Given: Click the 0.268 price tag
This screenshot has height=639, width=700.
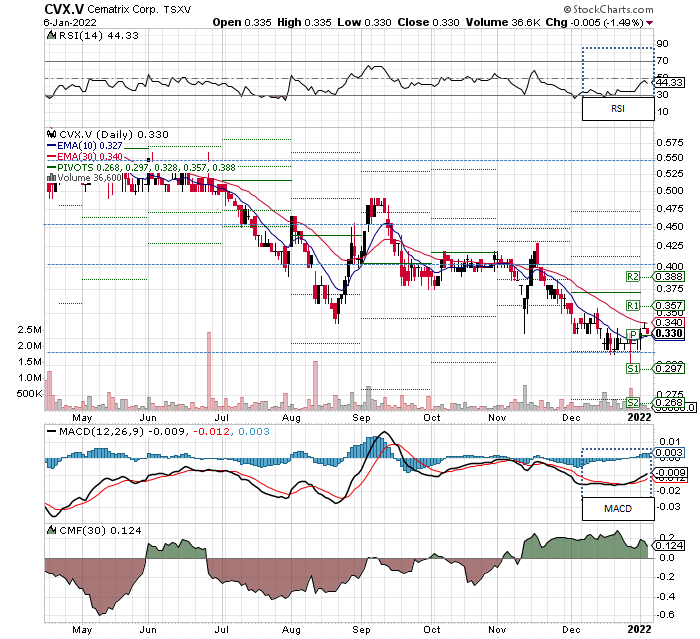Looking at the screenshot, I should 669,402.
